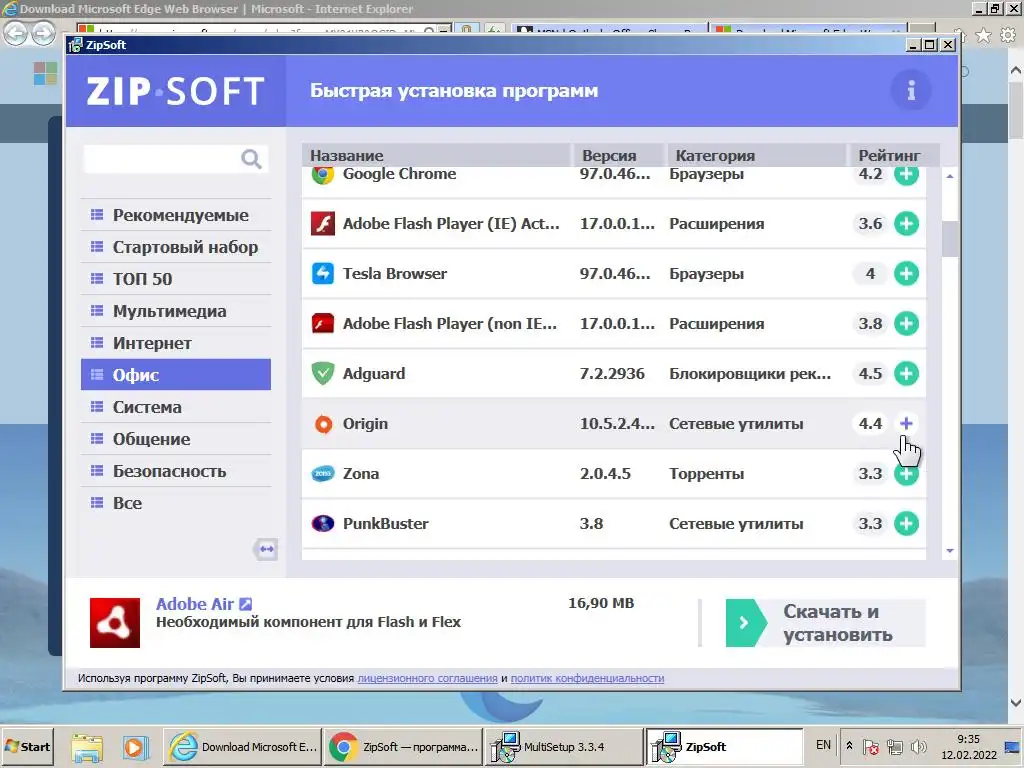1024x768 pixels.
Task: Click the search magnifier icon
Action: click(x=251, y=159)
